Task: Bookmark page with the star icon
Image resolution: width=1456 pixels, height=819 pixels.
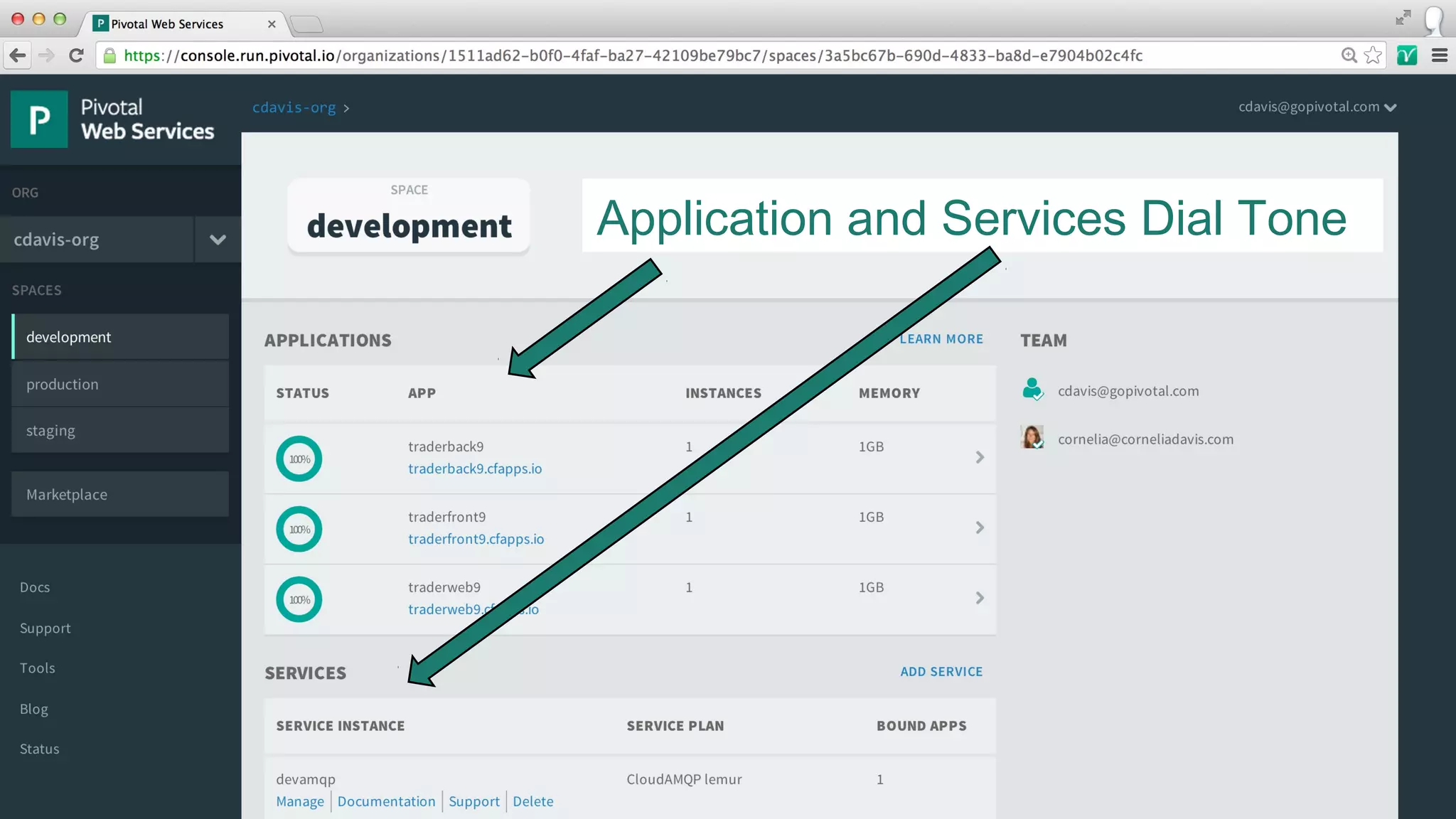Action: tap(1373, 55)
